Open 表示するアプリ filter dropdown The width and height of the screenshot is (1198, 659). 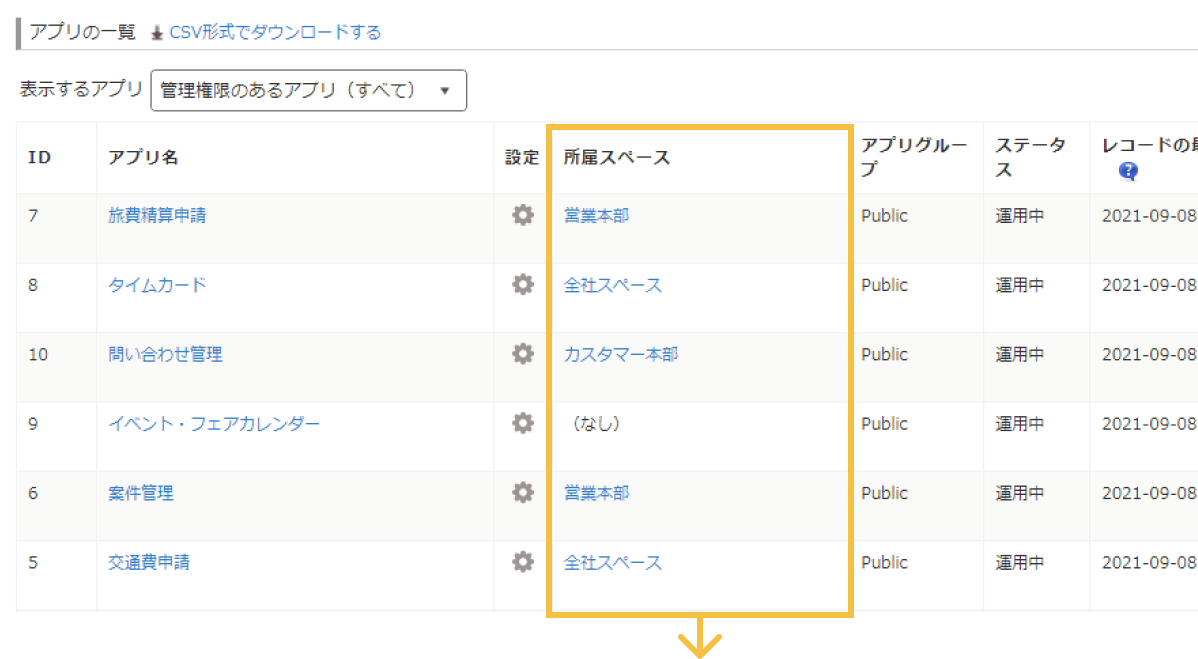tap(308, 90)
